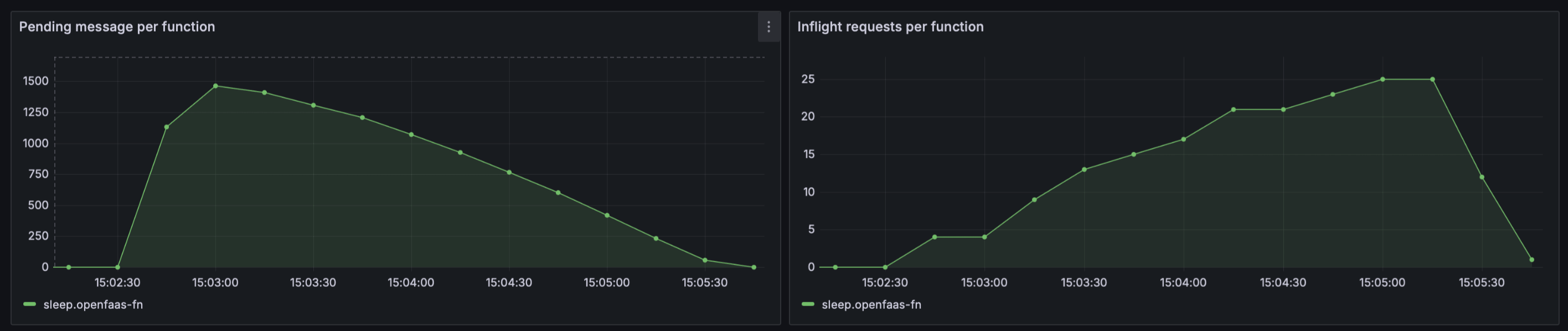Select Inflight requests data point at 15:03:00
1568x331 pixels.
point(984,237)
